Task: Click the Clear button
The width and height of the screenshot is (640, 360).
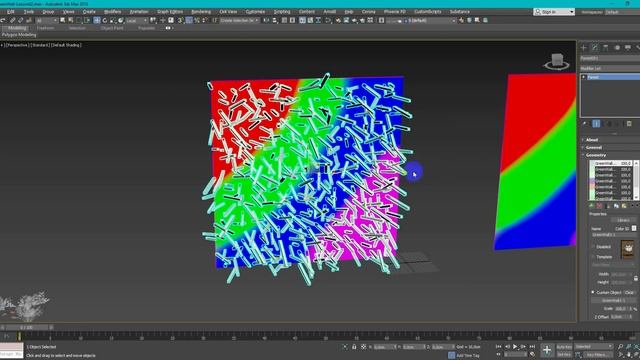Action: [x=629, y=292]
